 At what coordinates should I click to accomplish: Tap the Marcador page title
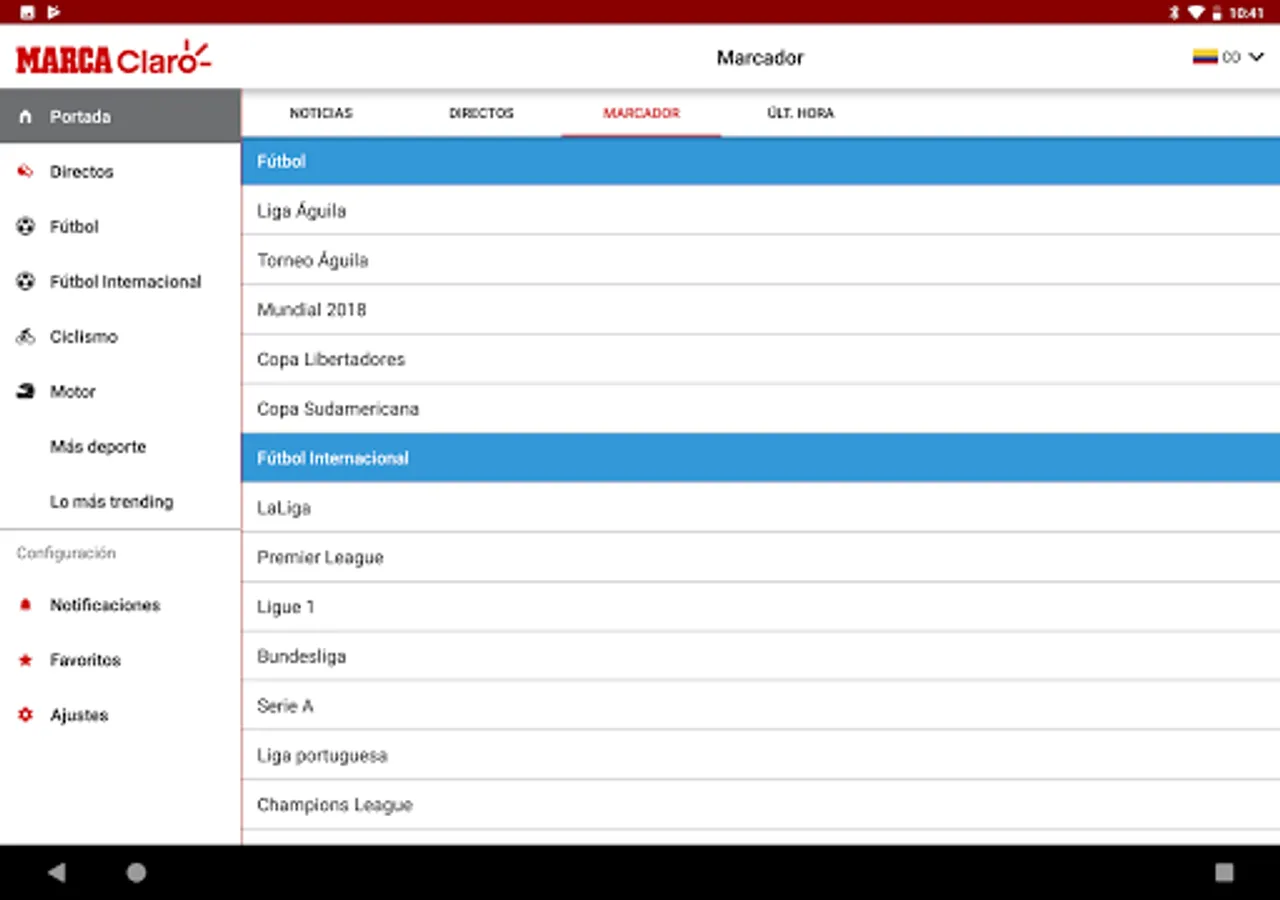click(x=760, y=58)
